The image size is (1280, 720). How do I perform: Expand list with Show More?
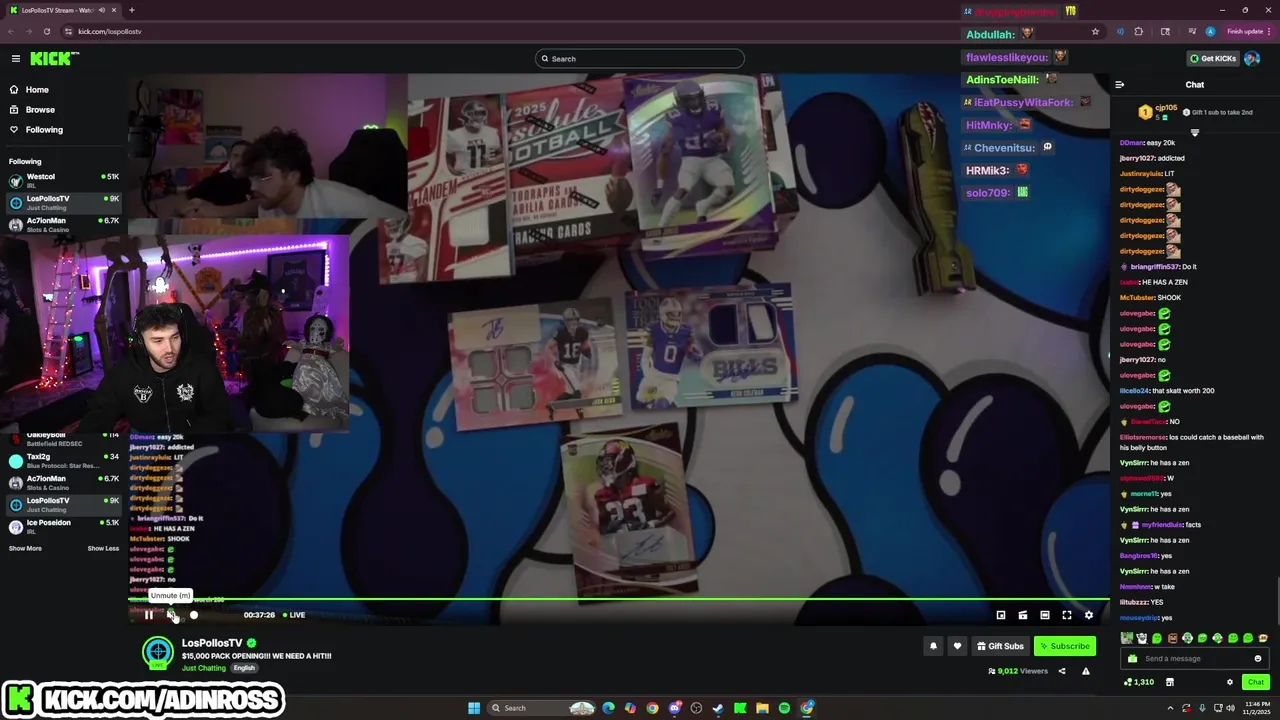pos(25,548)
